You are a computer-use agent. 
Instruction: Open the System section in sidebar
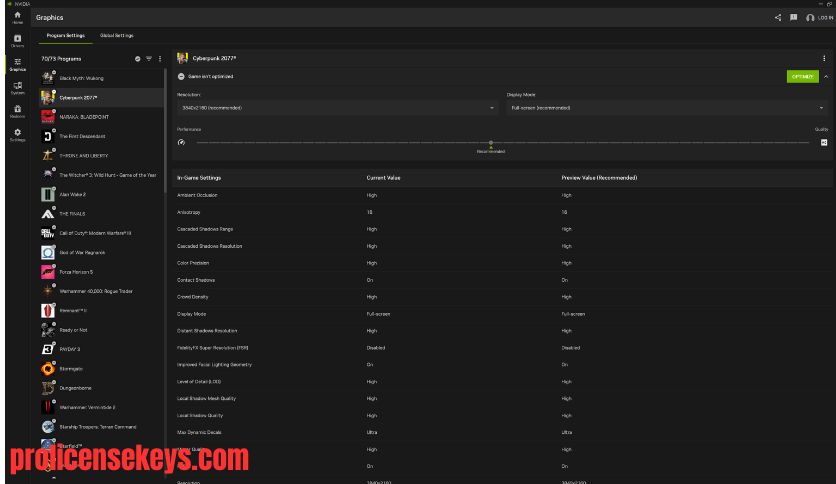tap(18, 88)
